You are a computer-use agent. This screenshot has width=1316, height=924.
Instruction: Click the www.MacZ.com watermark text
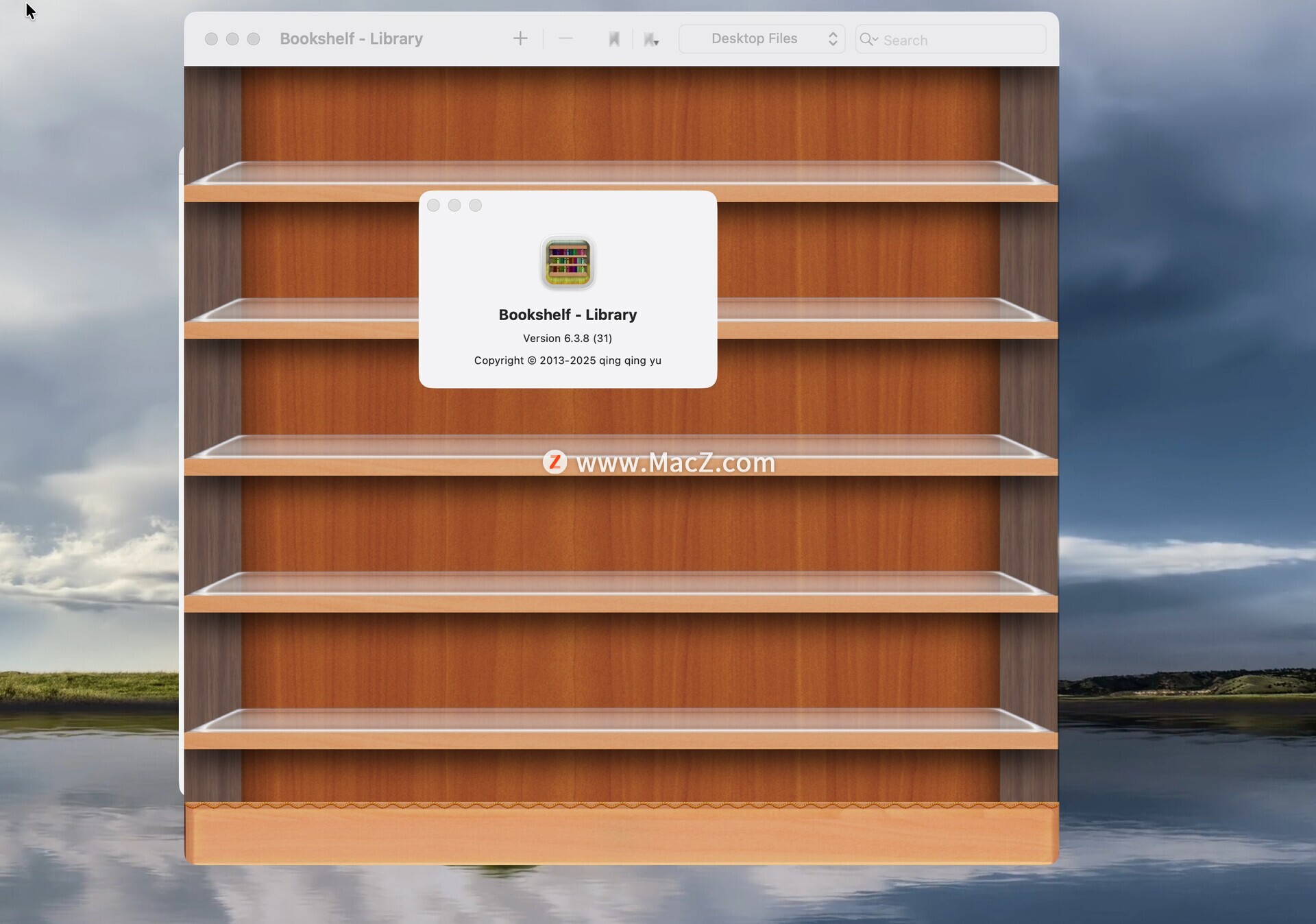(x=674, y=463)
